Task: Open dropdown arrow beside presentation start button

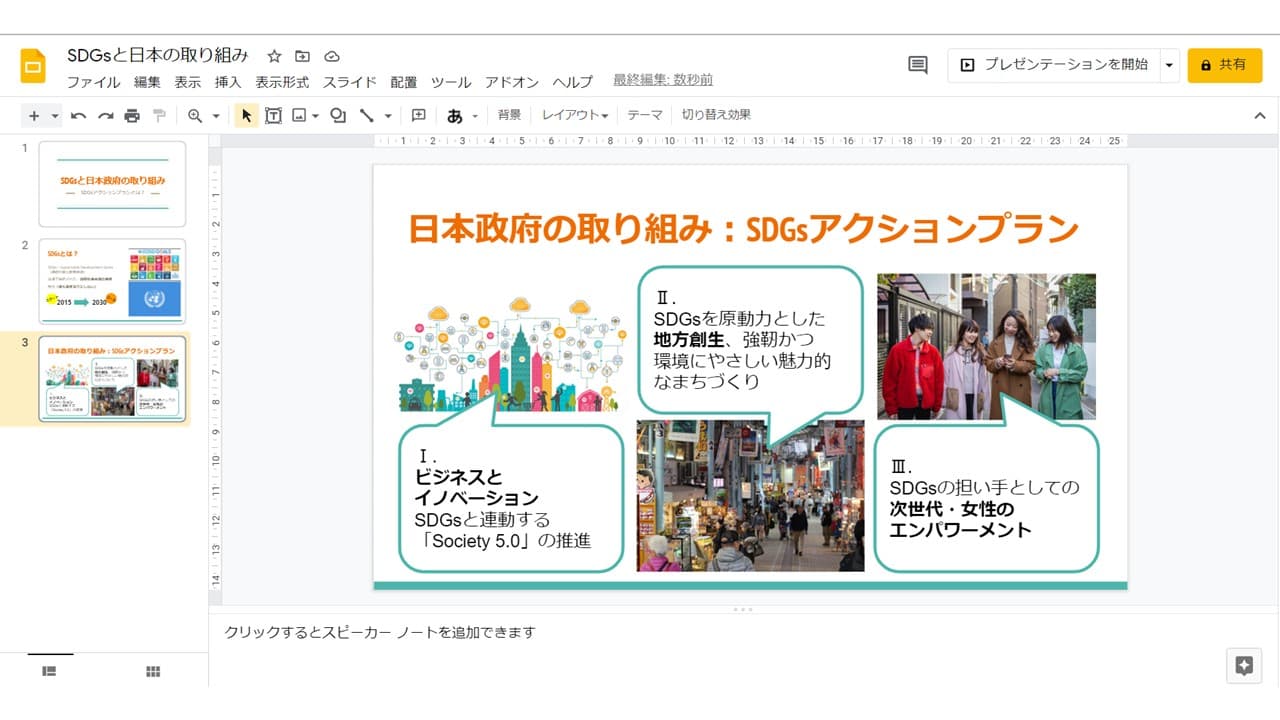Action: (1169, 65)
